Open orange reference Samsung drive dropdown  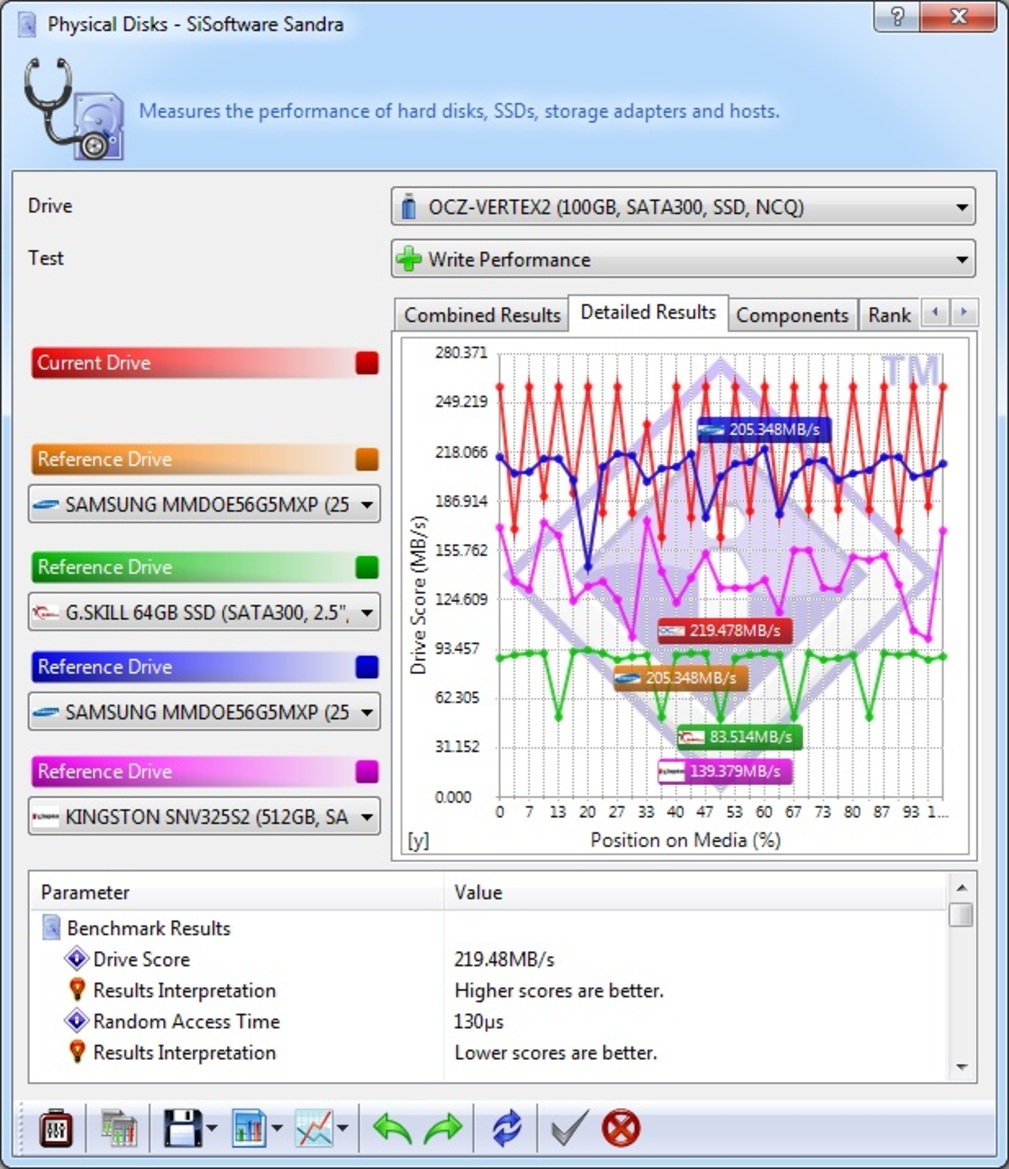pos(204,504)
